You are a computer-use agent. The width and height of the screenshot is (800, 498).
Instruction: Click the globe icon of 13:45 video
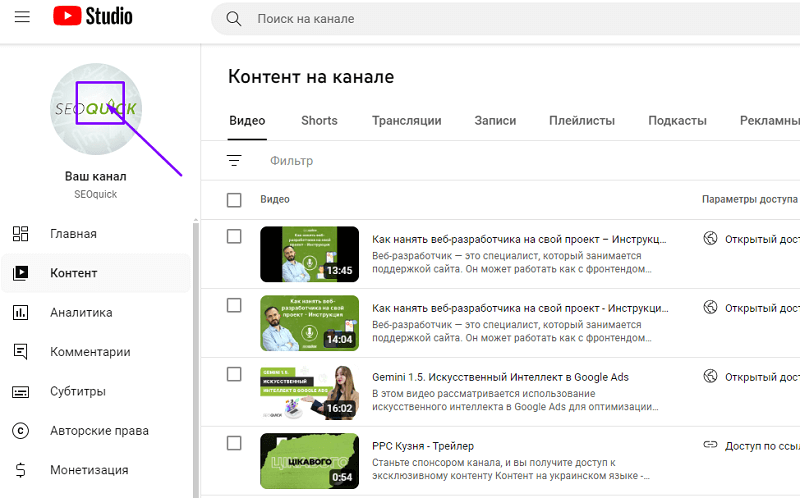click(x=710, y=238)
